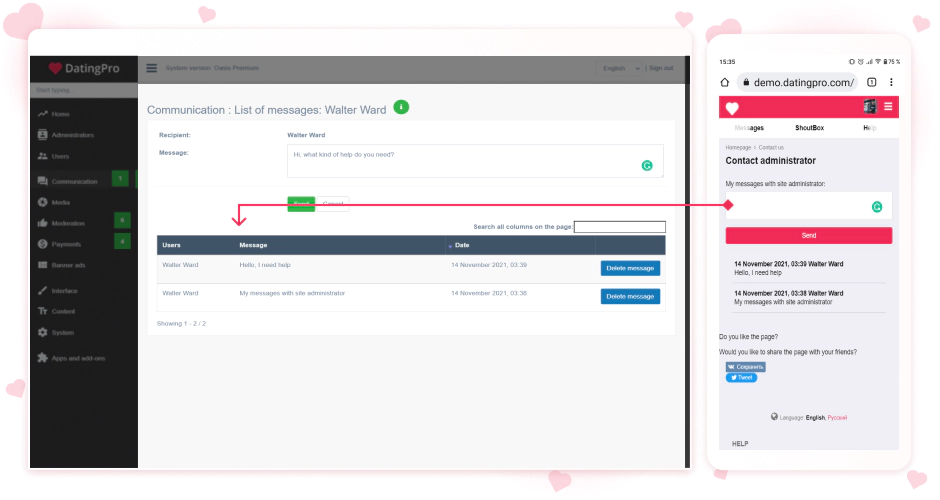Tap white heart logo on mobile site

click(732, 108)
